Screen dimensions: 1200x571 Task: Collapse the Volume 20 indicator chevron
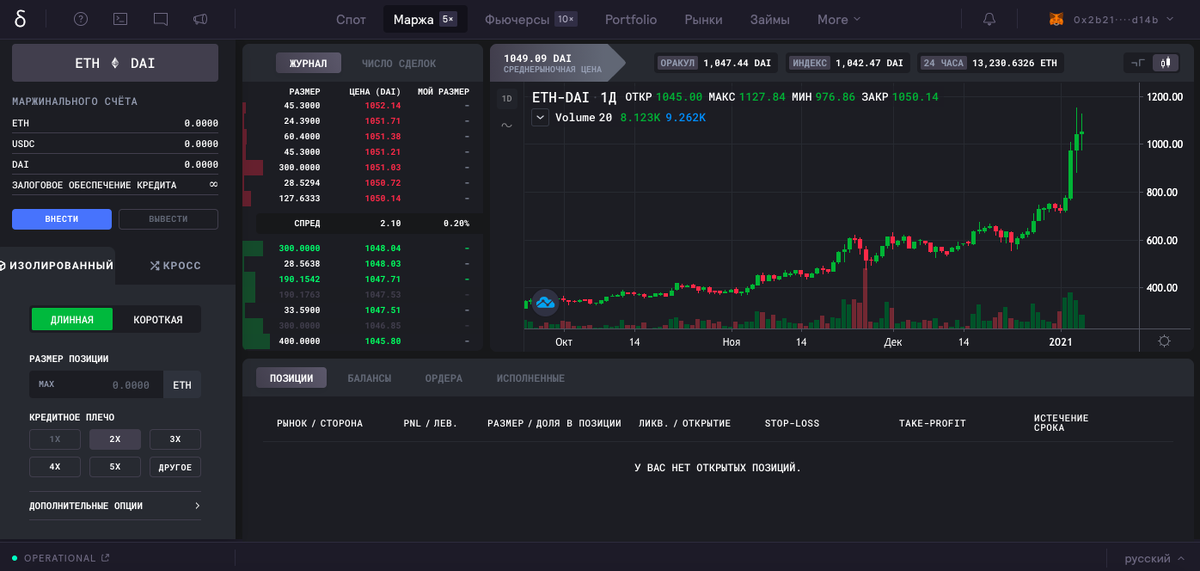(540, 118)
